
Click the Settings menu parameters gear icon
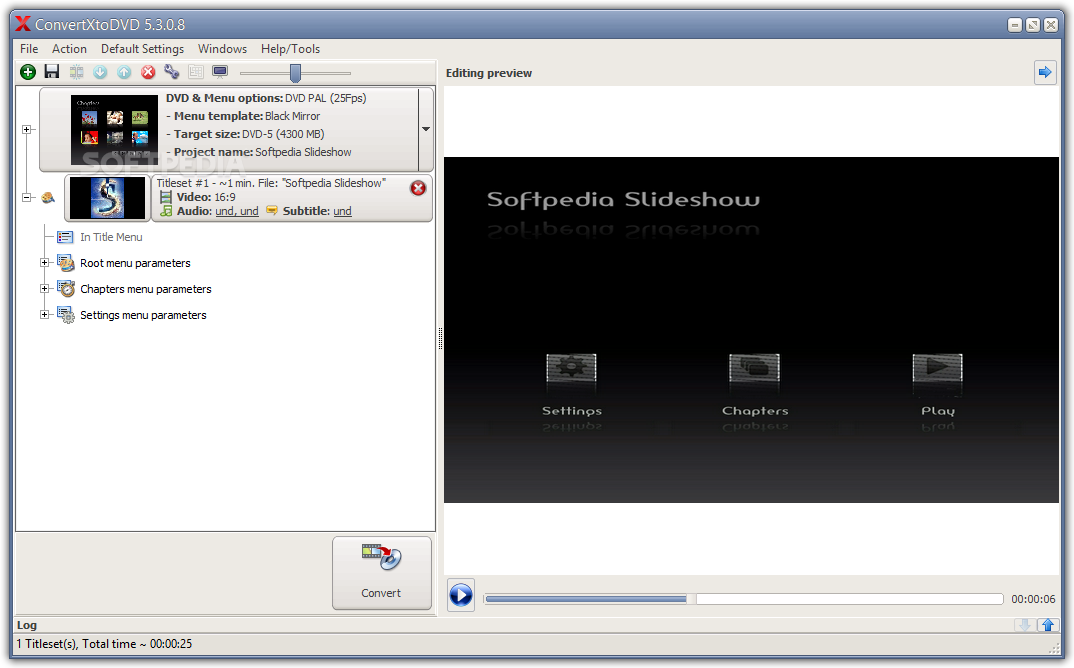pos(66,315)
